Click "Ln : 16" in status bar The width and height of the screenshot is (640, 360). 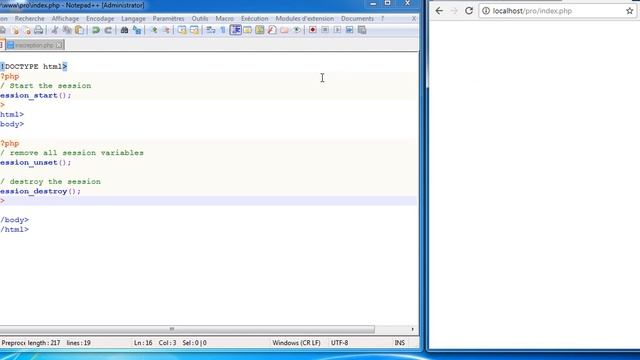tap(143, 343)
